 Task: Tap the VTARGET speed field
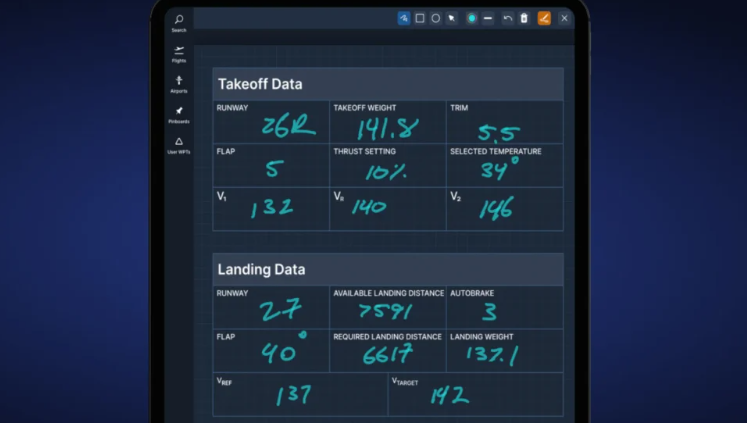475,394
